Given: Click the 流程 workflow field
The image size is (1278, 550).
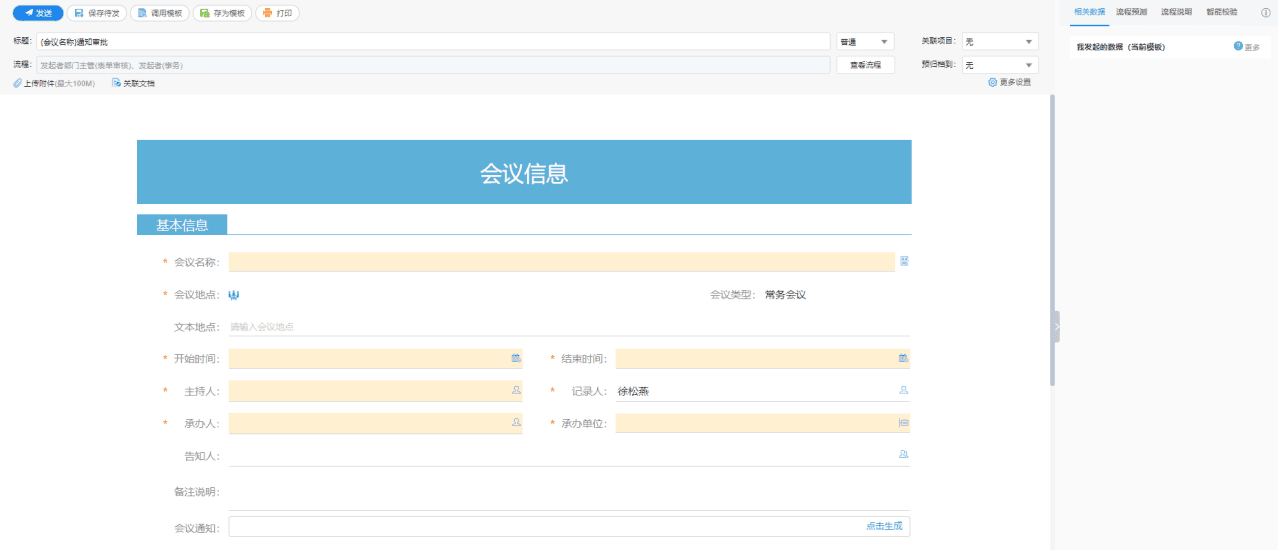Looking at the screenshot, I should click(433, 64).
